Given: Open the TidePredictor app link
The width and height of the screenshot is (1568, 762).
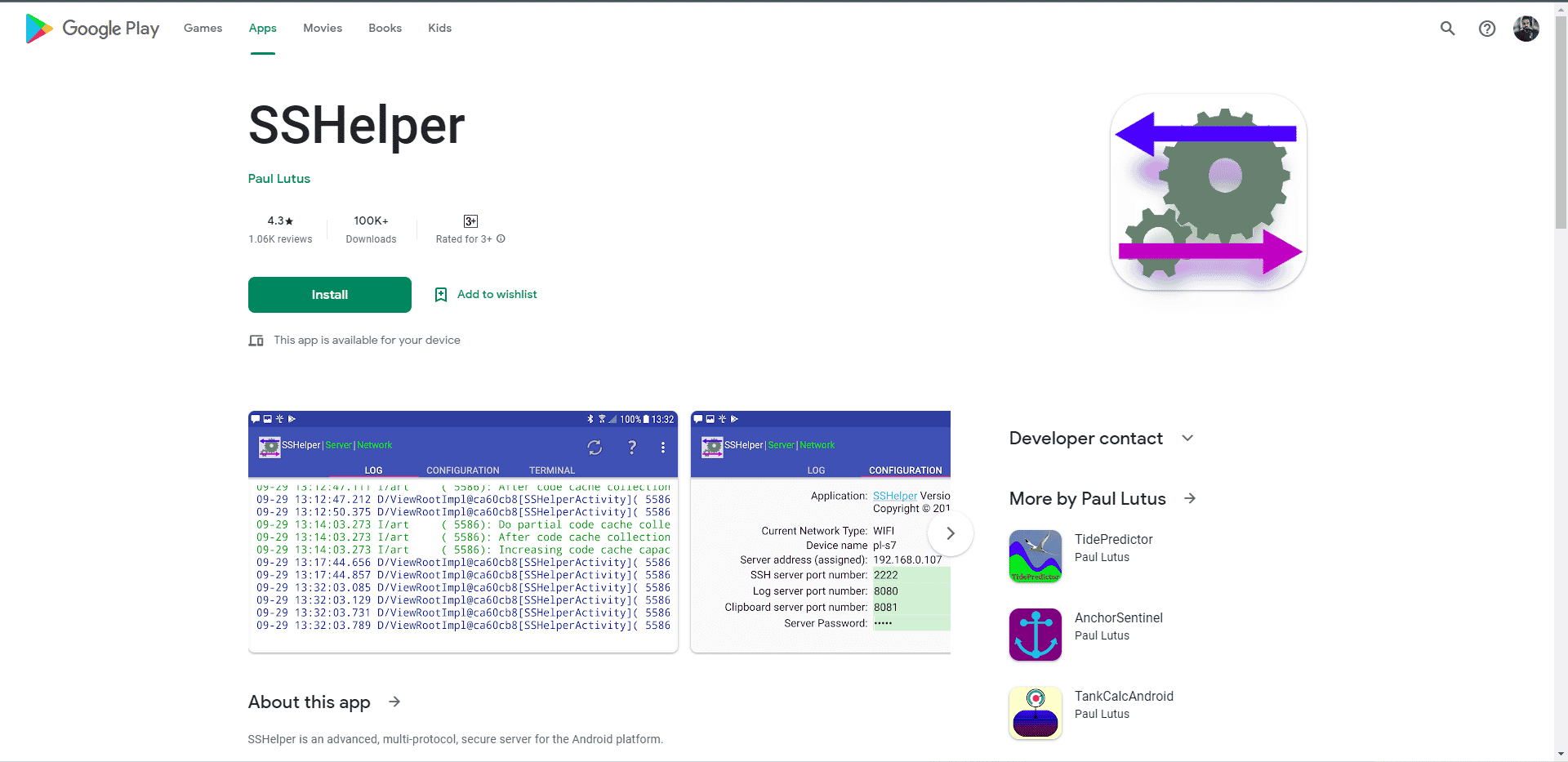Looking at the screenshot, I should pyautogui.click(x=1114, y=540).
